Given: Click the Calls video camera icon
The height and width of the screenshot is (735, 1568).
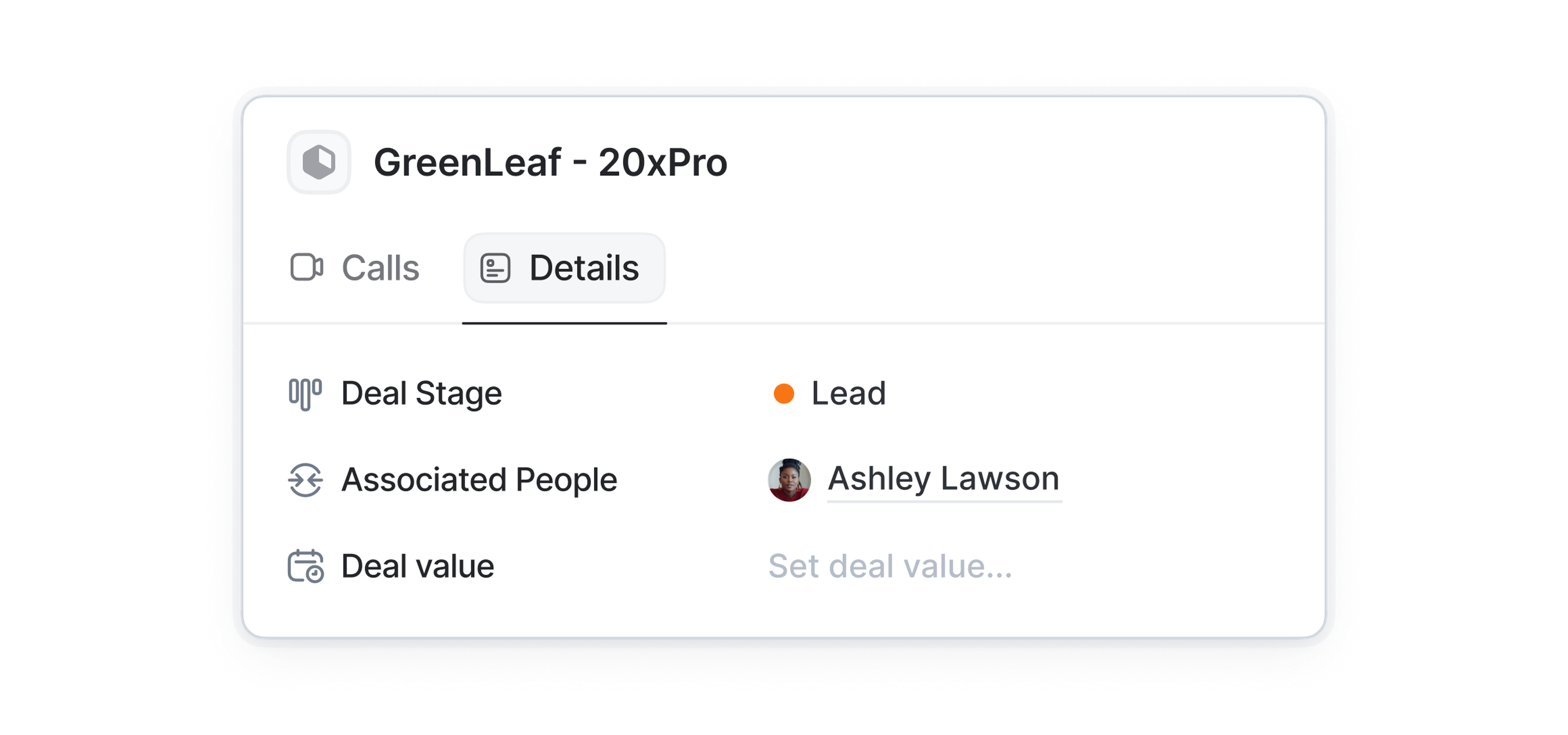Looking at the screenshot, I should coord(306,267).
